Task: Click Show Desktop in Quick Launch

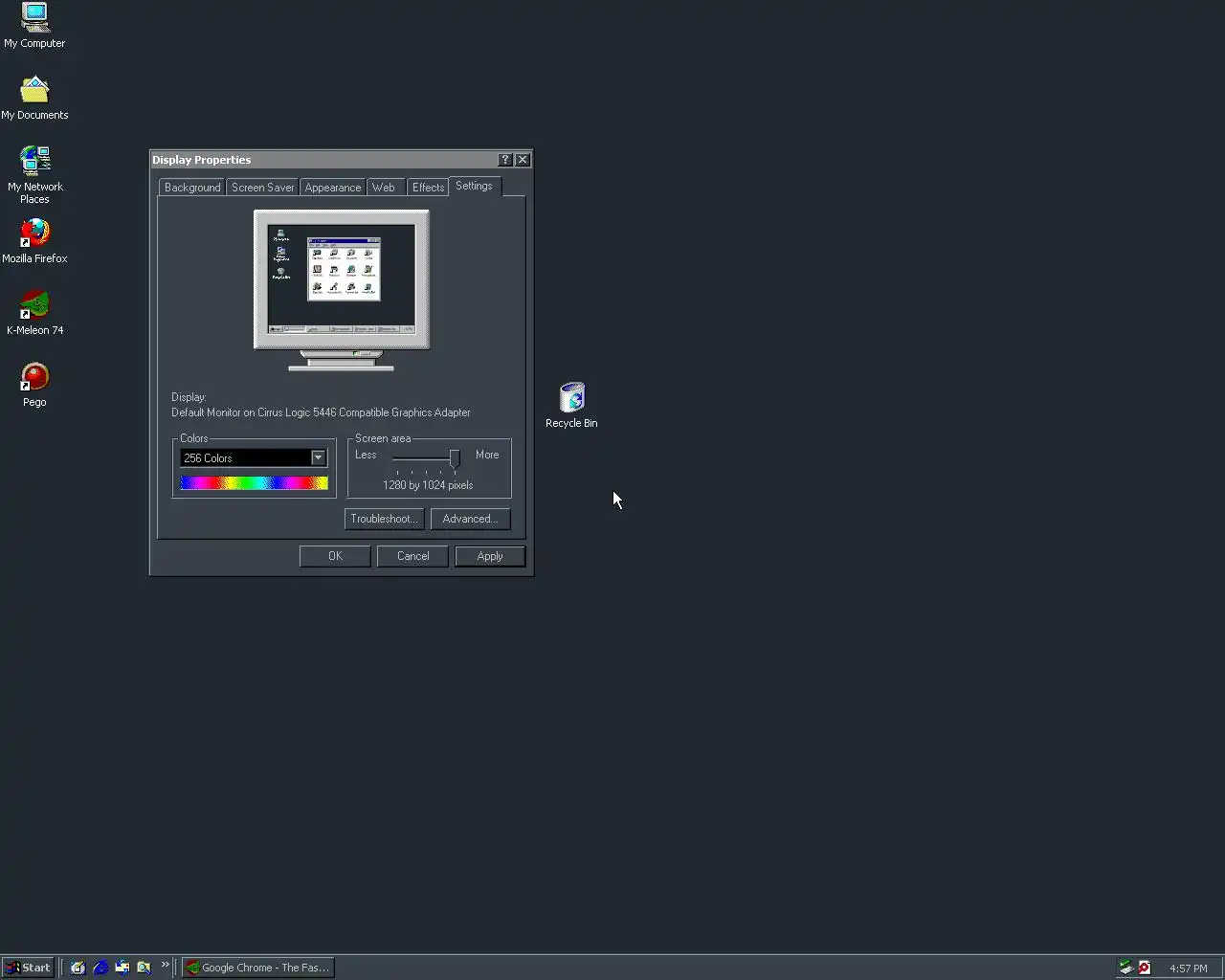Action: click(78, 968)
